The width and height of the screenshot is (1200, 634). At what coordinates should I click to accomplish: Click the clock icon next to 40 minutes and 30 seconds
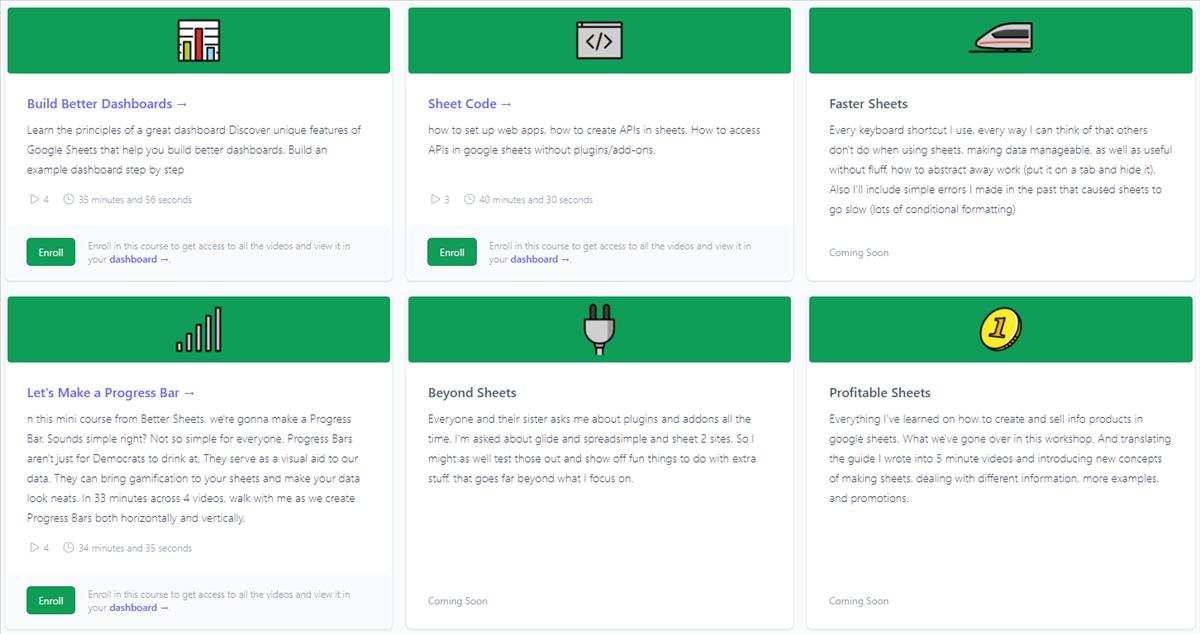469,199
